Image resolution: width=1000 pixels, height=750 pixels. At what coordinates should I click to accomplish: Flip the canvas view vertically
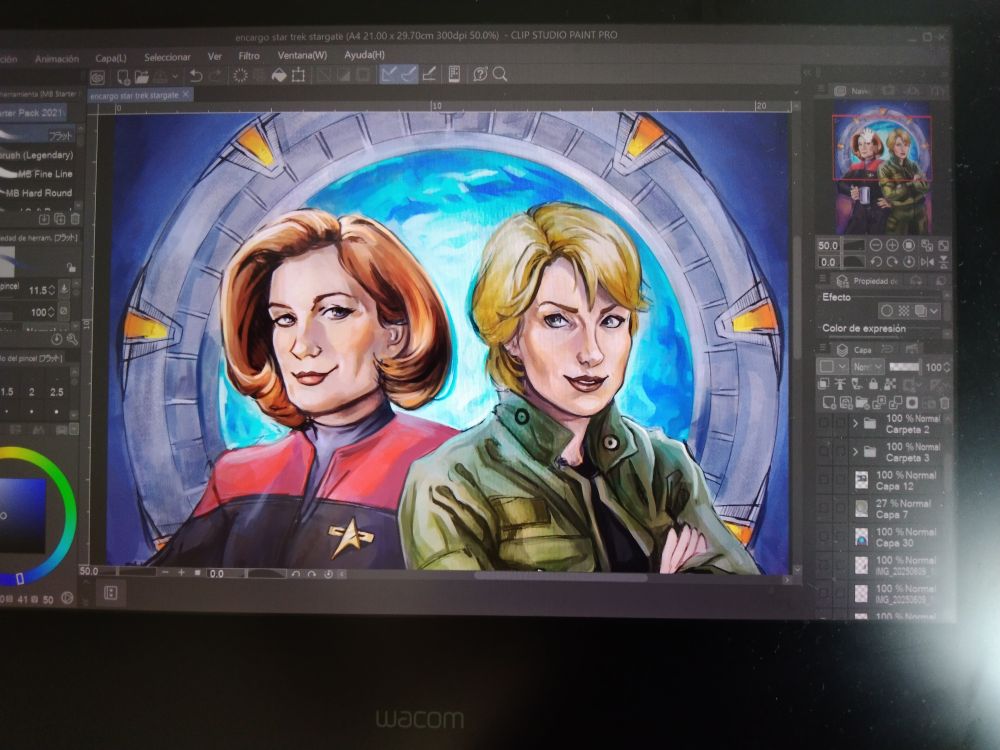[943, 261]
